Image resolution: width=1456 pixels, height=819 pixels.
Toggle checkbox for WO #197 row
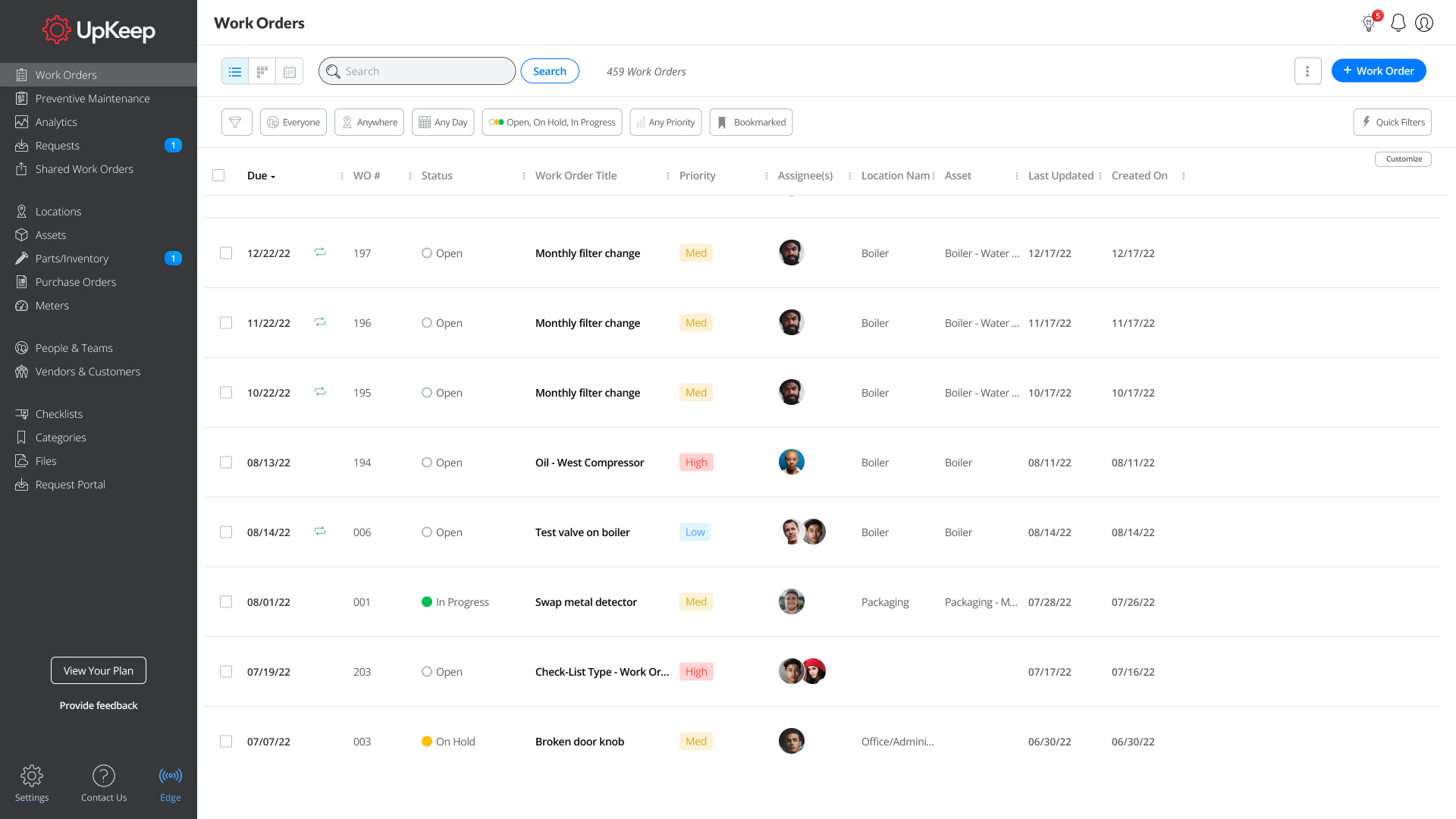[x=225, y=253]
